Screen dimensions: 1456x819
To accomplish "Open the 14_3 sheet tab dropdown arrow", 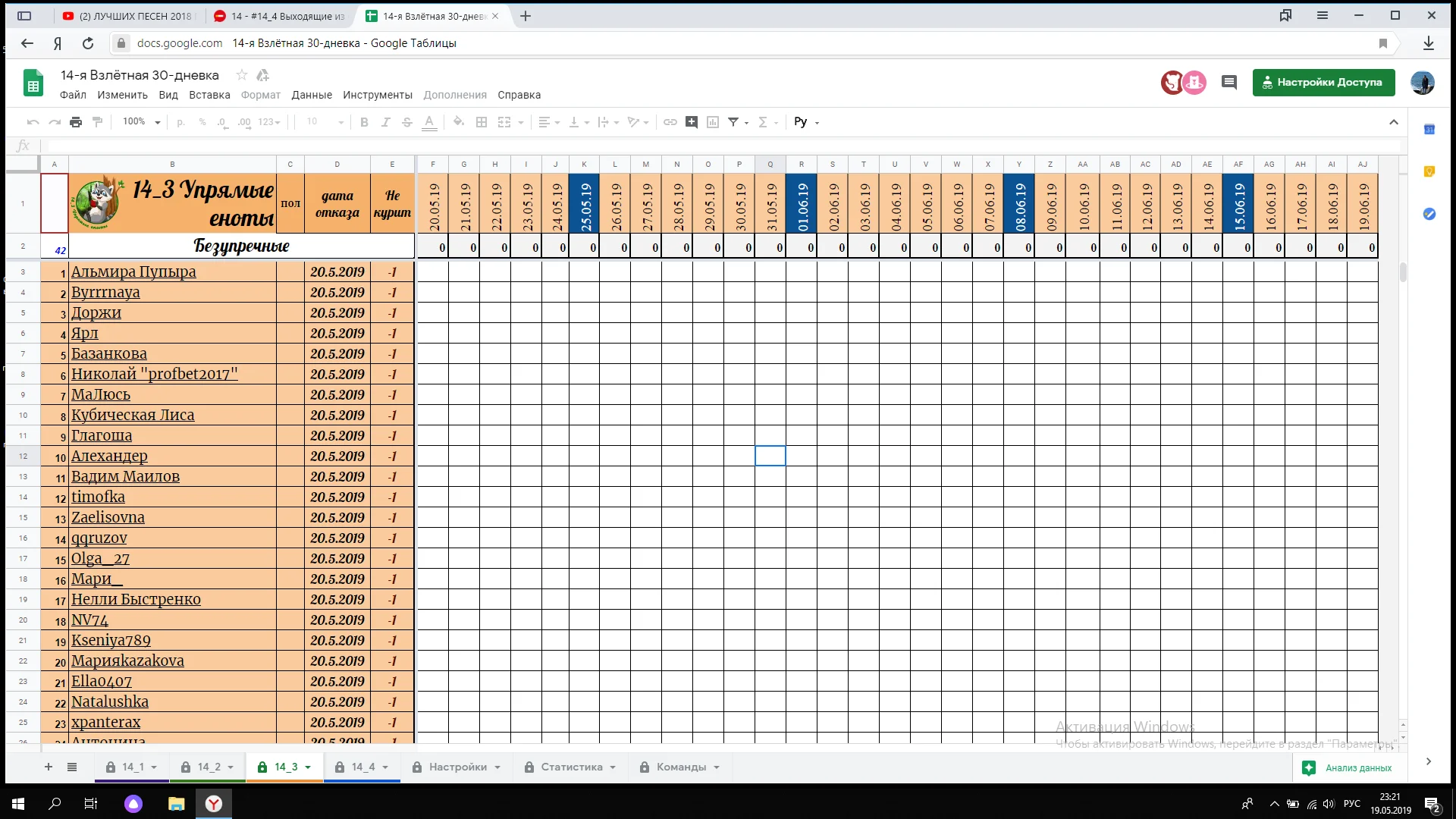I will [x=308, y=767].
